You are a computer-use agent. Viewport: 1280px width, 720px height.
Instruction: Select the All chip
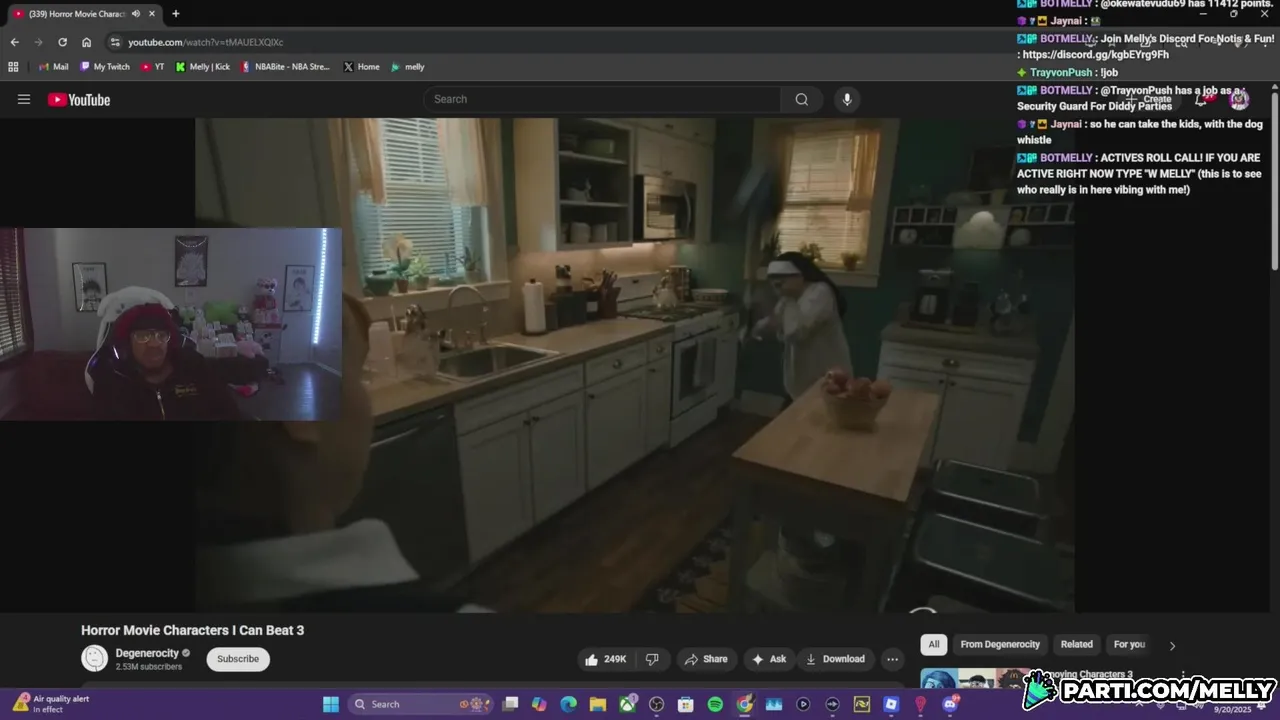pos(933,645)
